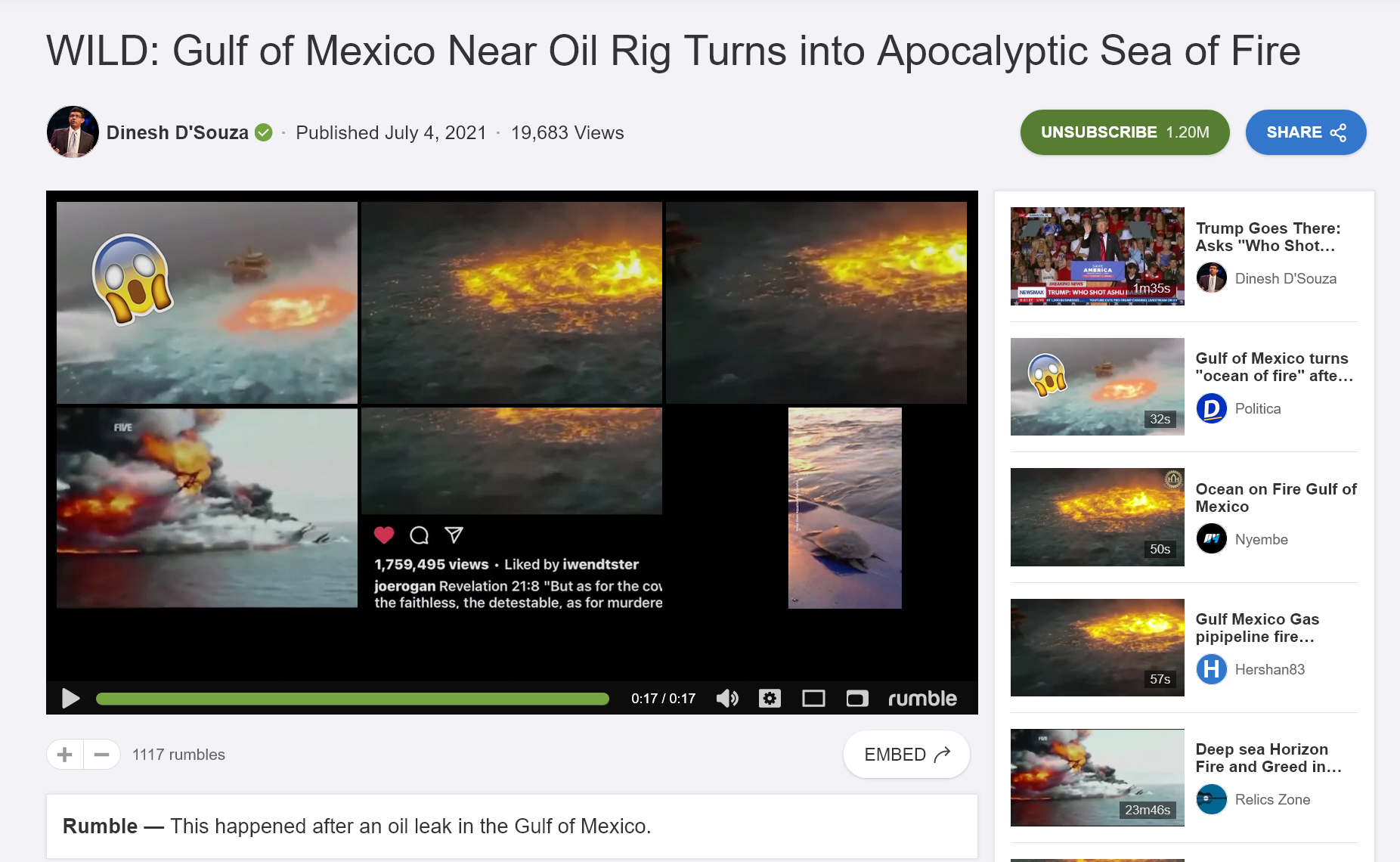Open 'Gulf Mexico Gas pipipeline fire' title
The width and height of the screenshot is (1400, 862).
coord(1257,628)
